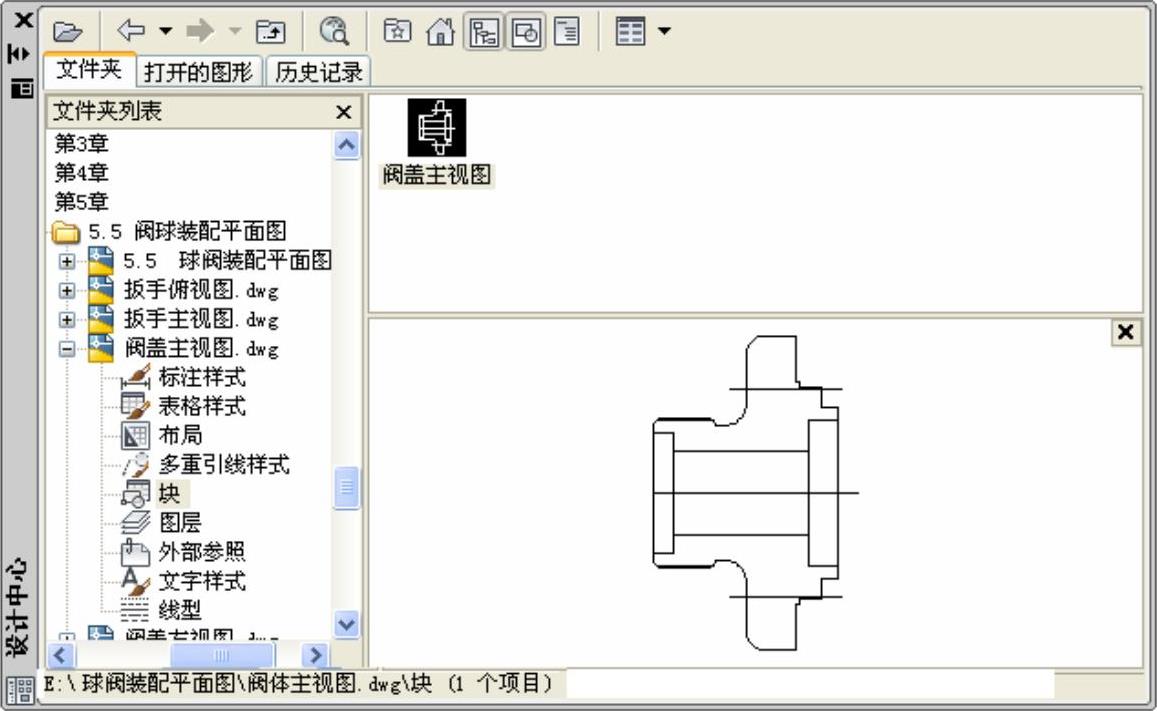Open the Search icon with magnifier
The height and width of the screenshot is (711, 1157).
pos(334,32)
